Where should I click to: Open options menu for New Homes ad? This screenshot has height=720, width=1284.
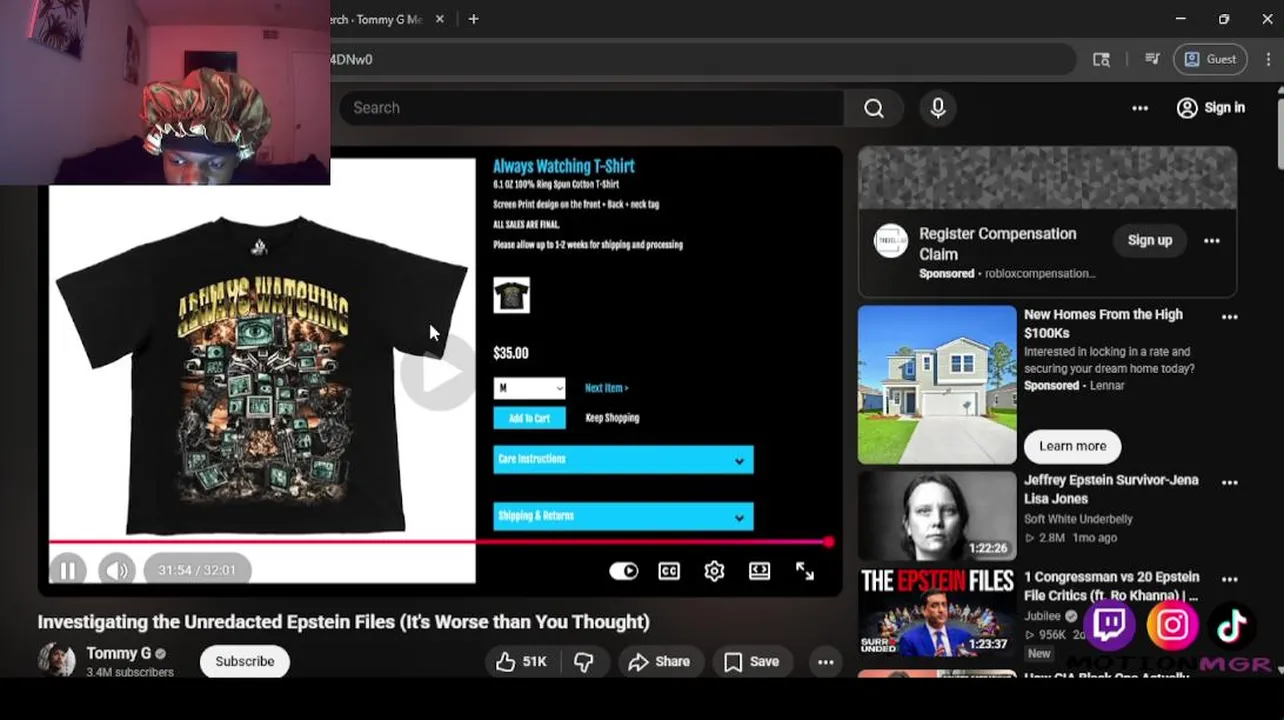pos(1230,317)
